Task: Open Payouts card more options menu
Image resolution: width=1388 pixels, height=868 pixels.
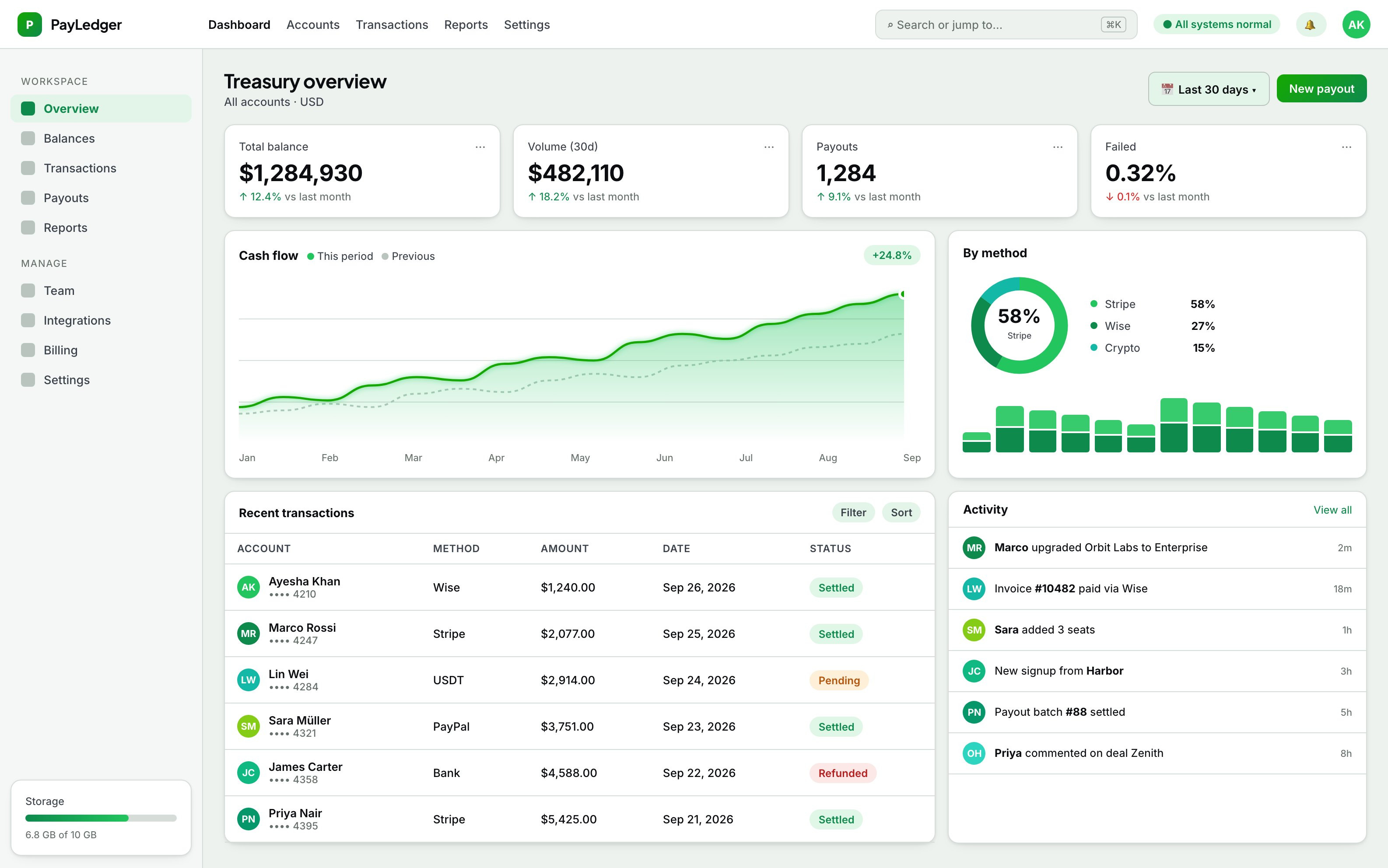Action: point(1057,147)
